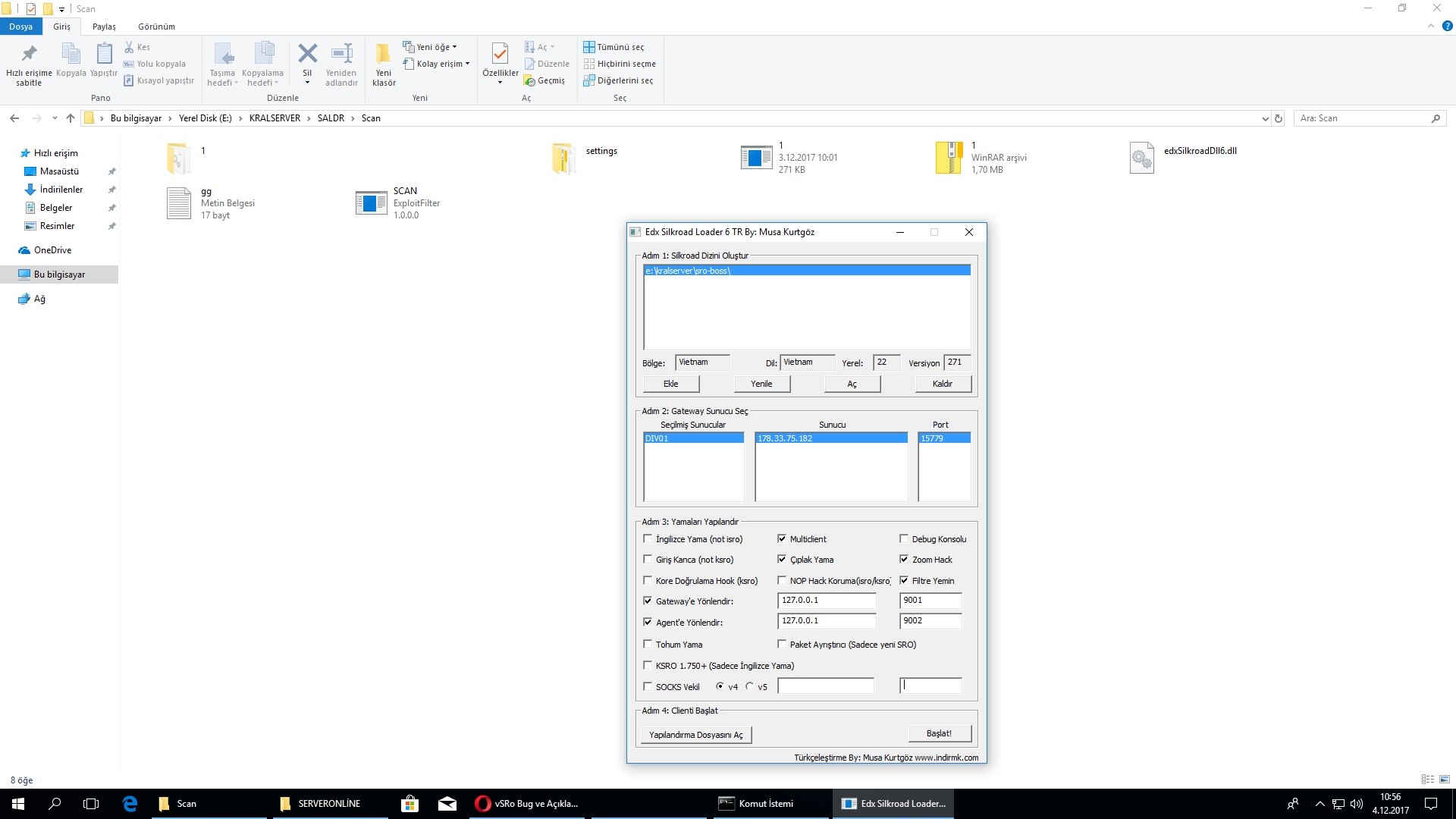Collapse the ribbon with chevron
This screenshot has height=819, width=1456.
click(x=1430, y=26)
